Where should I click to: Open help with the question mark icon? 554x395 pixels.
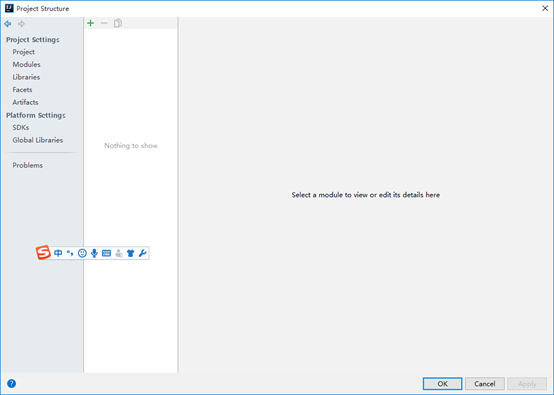(11, 383)
